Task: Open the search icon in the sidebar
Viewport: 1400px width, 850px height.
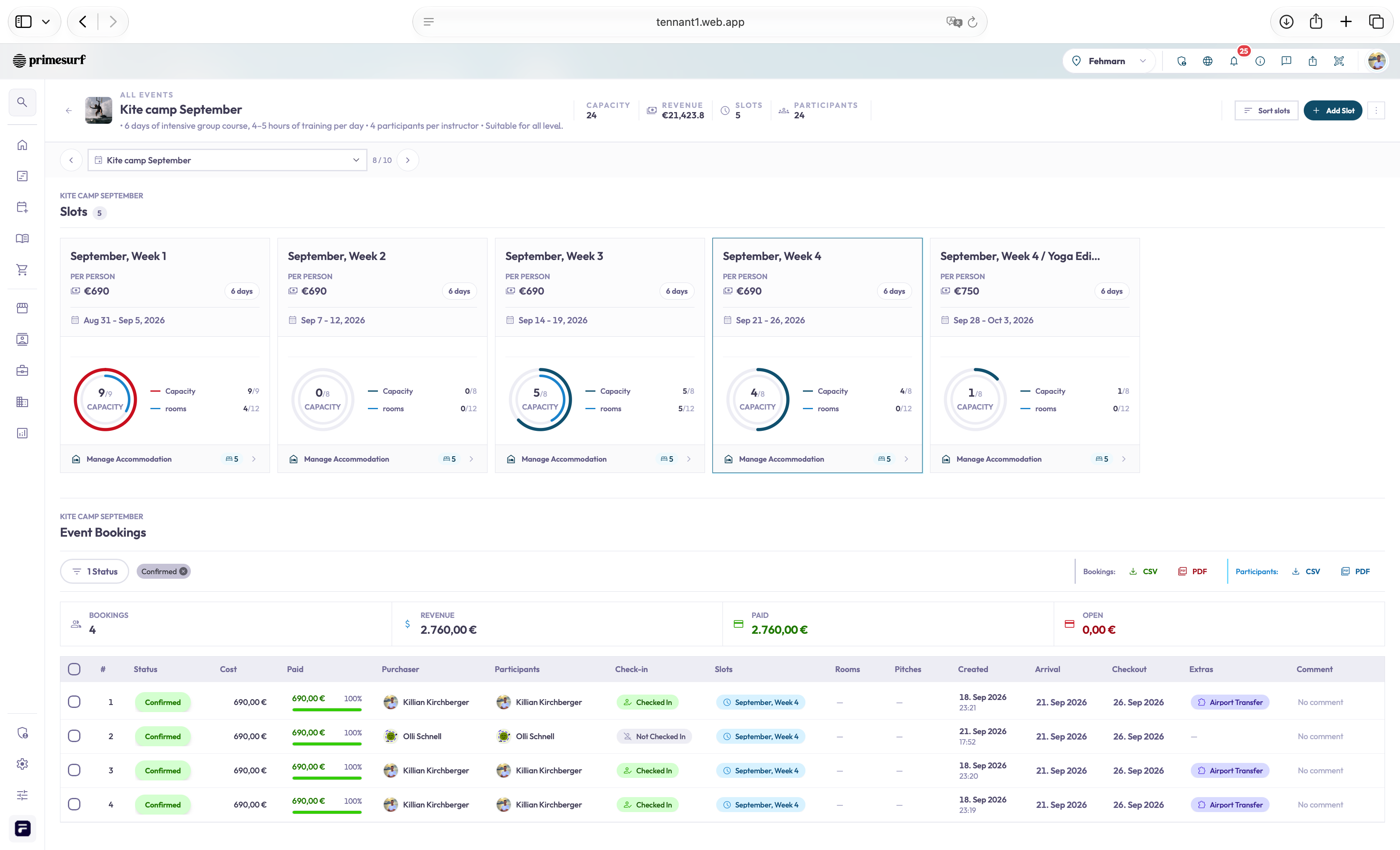Action: [22, 102]
